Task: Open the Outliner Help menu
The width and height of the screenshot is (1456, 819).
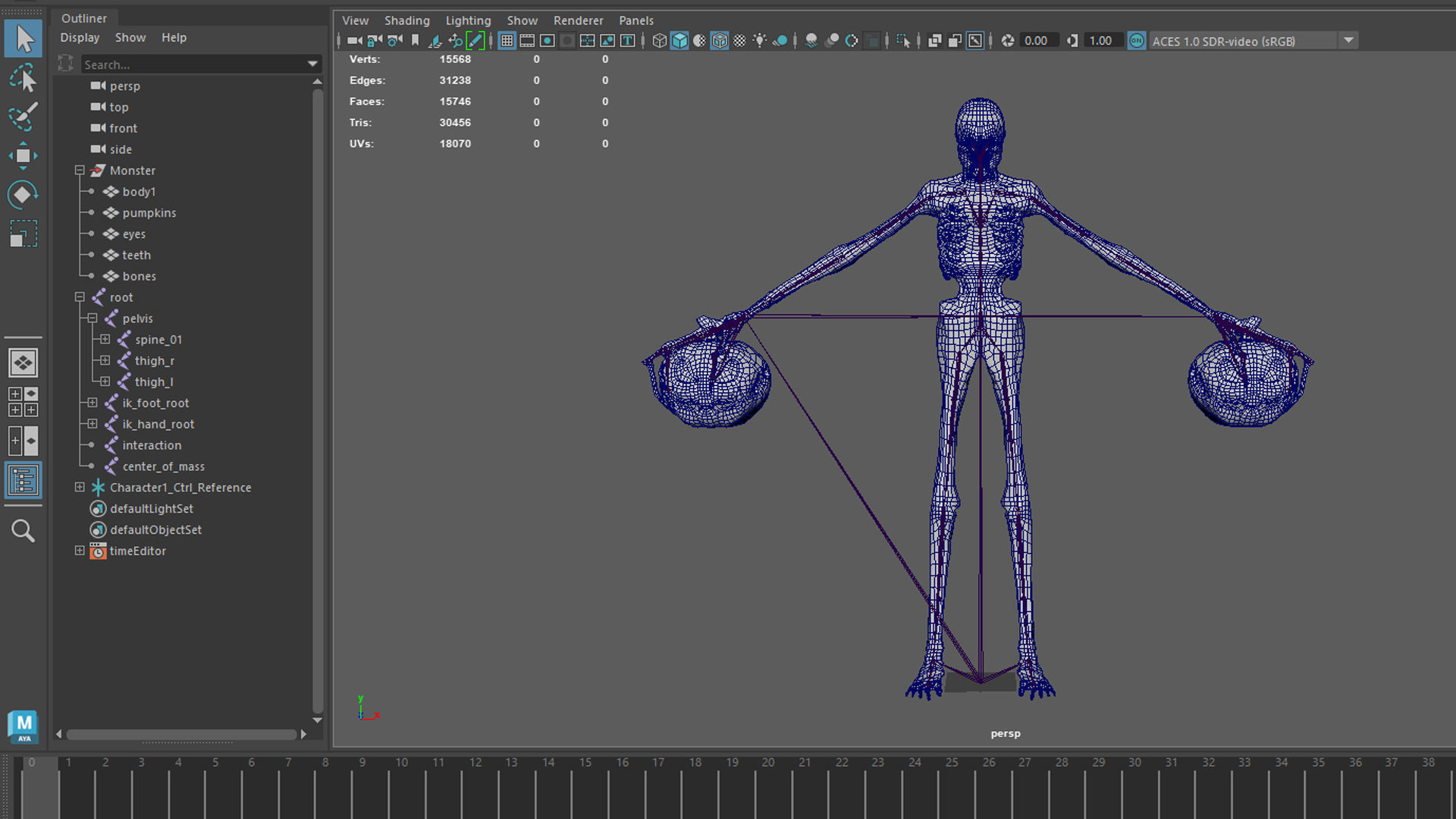Action: pos(174,38)
